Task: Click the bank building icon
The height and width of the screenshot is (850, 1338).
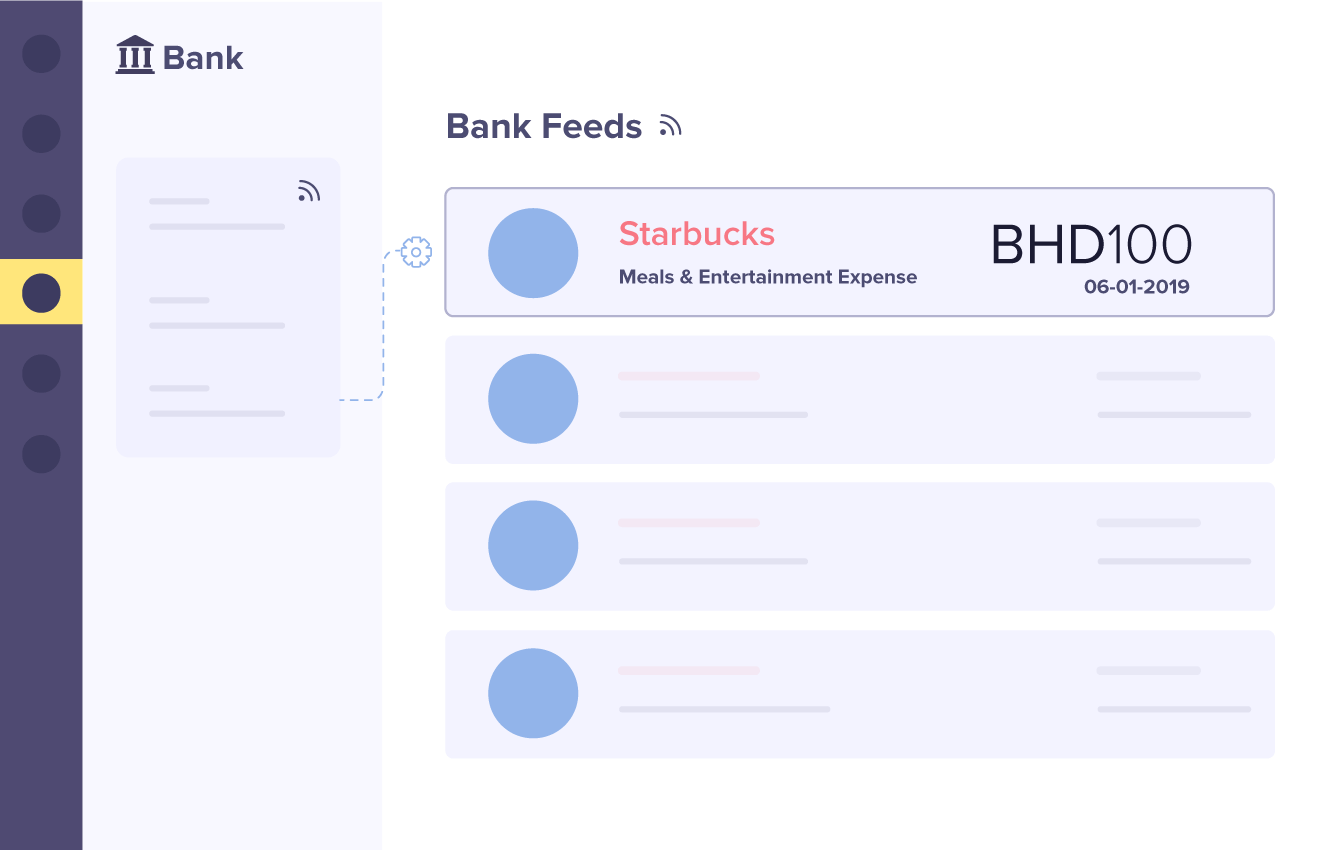Action: click(x=135, y=55)
